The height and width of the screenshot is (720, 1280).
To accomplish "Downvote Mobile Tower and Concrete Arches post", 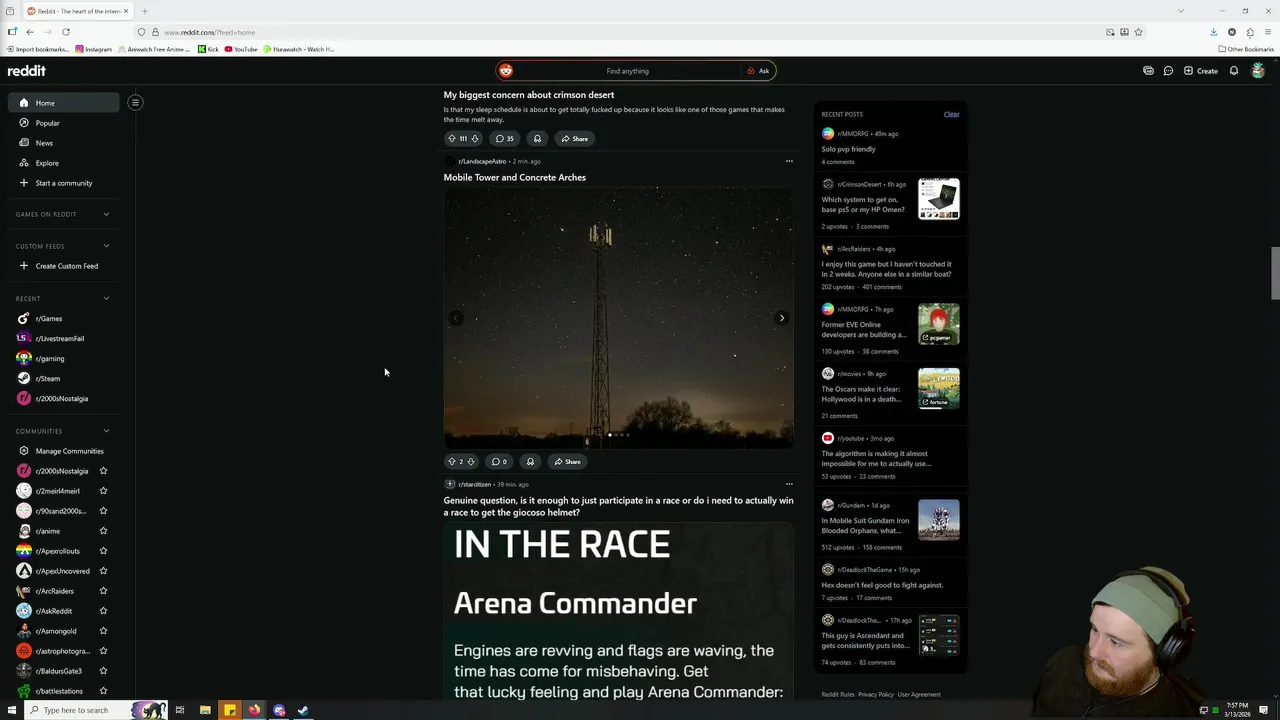I will coord(471,462).
